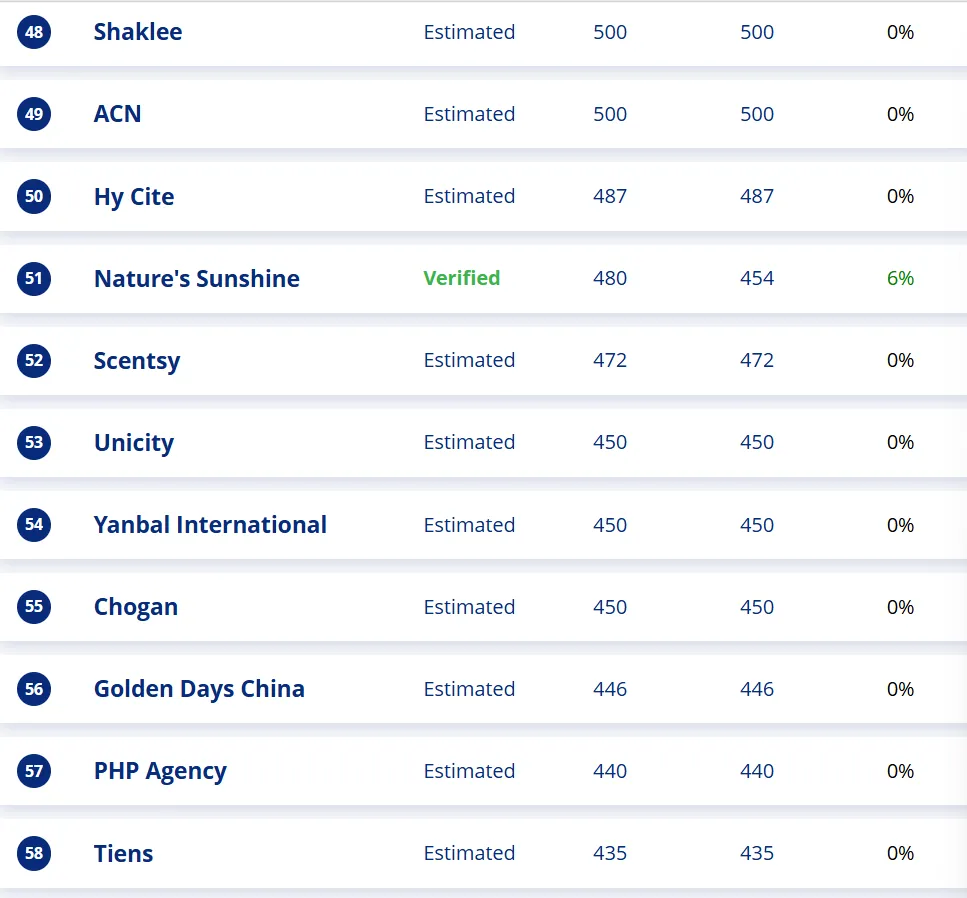
Task: Open the ACN company link
Action: [x=117, y=114]
